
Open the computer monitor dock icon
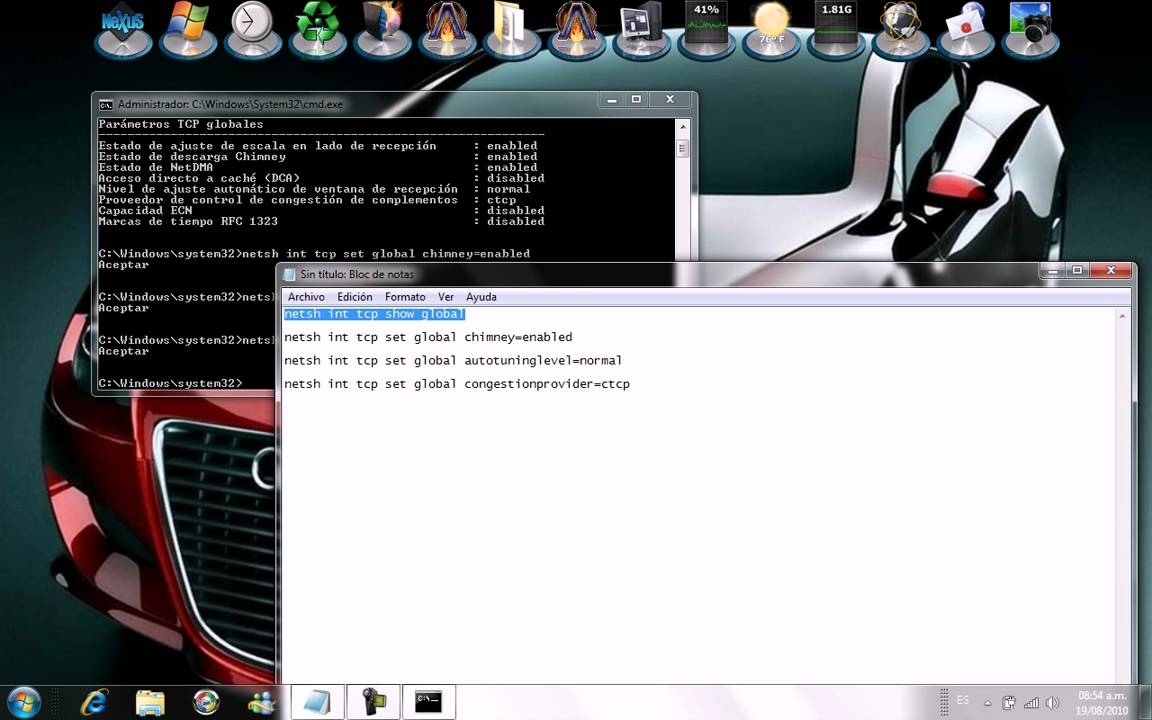point(641,29)
